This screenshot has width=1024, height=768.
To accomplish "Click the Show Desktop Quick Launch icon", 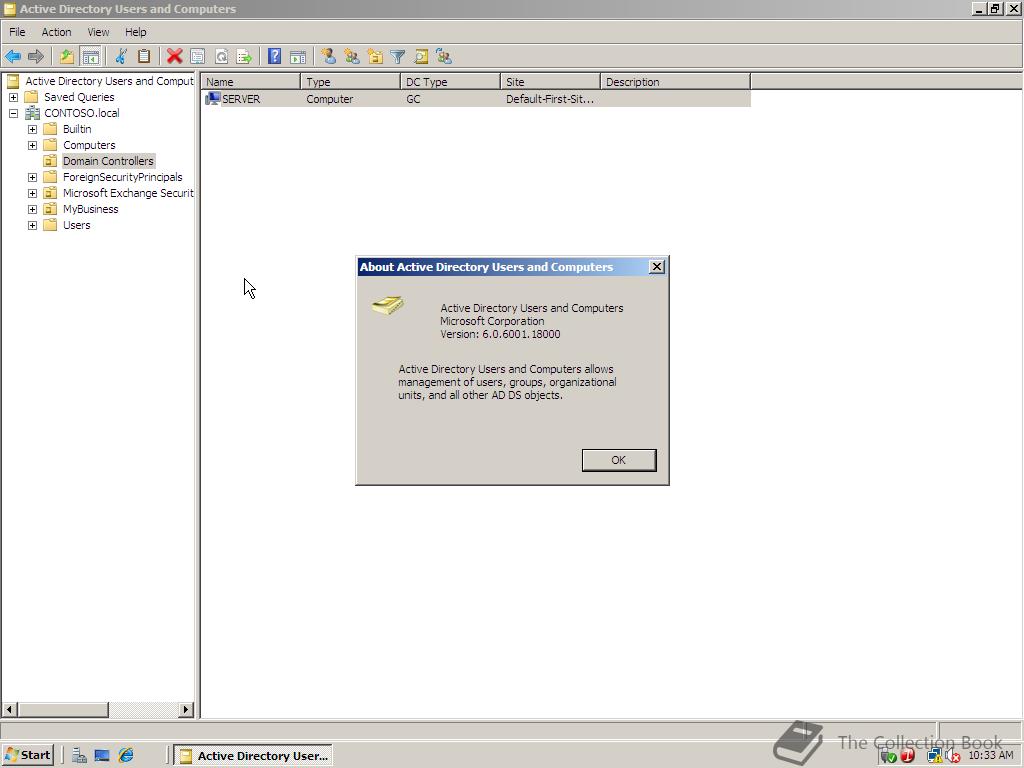I will click(102, 756).
